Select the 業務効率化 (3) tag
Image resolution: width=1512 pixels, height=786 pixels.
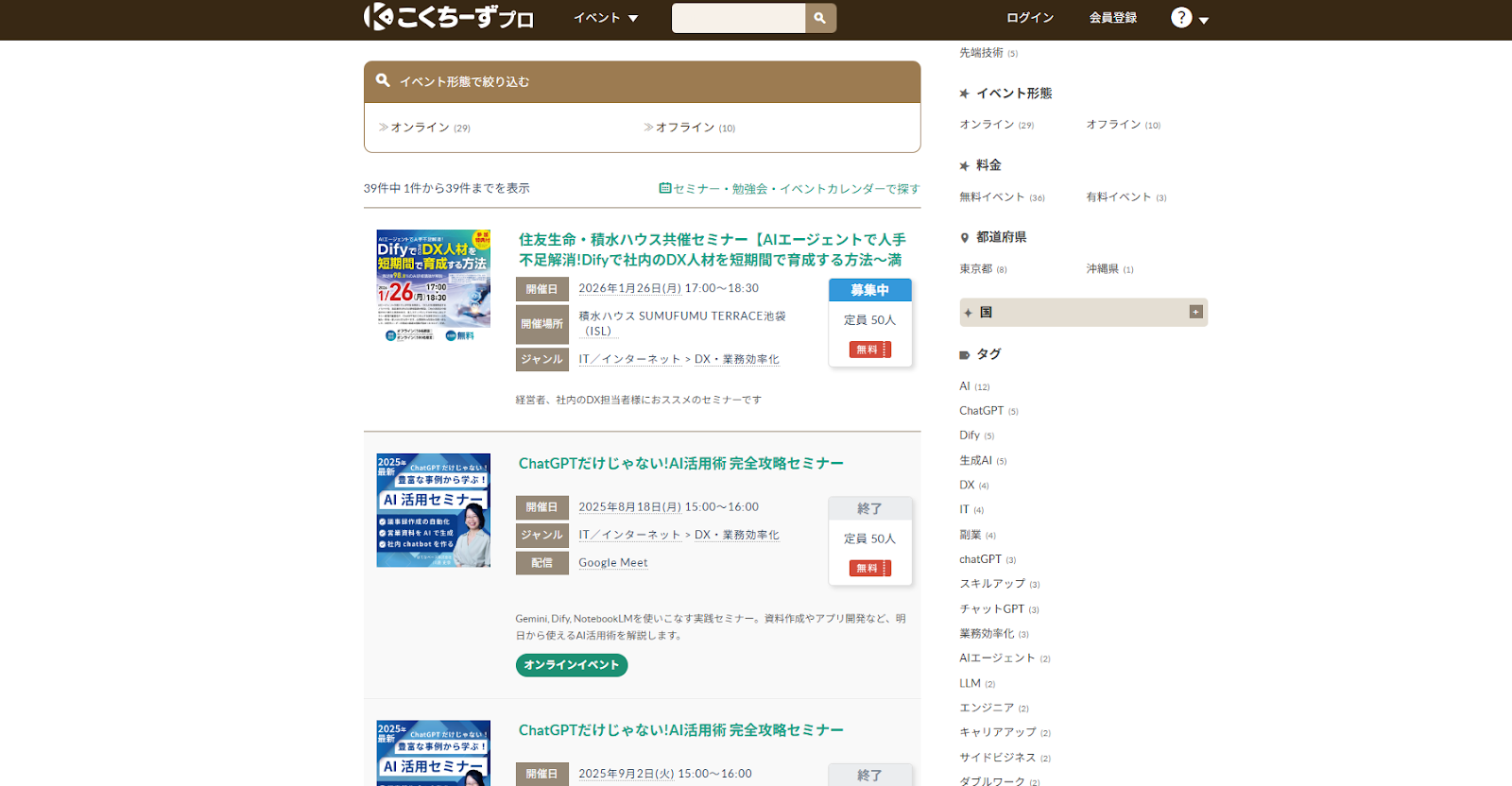(x=994, y=634)
